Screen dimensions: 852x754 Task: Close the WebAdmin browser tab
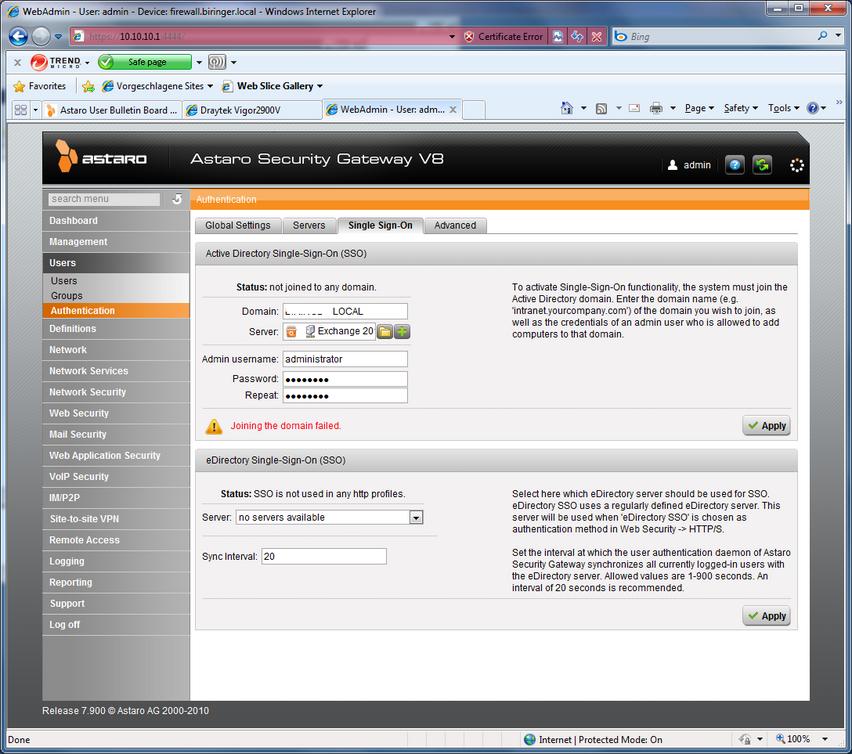click(x=453, y=110)
